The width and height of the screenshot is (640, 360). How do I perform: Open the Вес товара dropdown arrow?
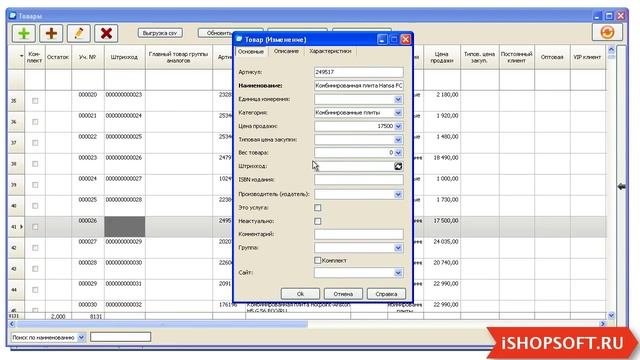398,153
